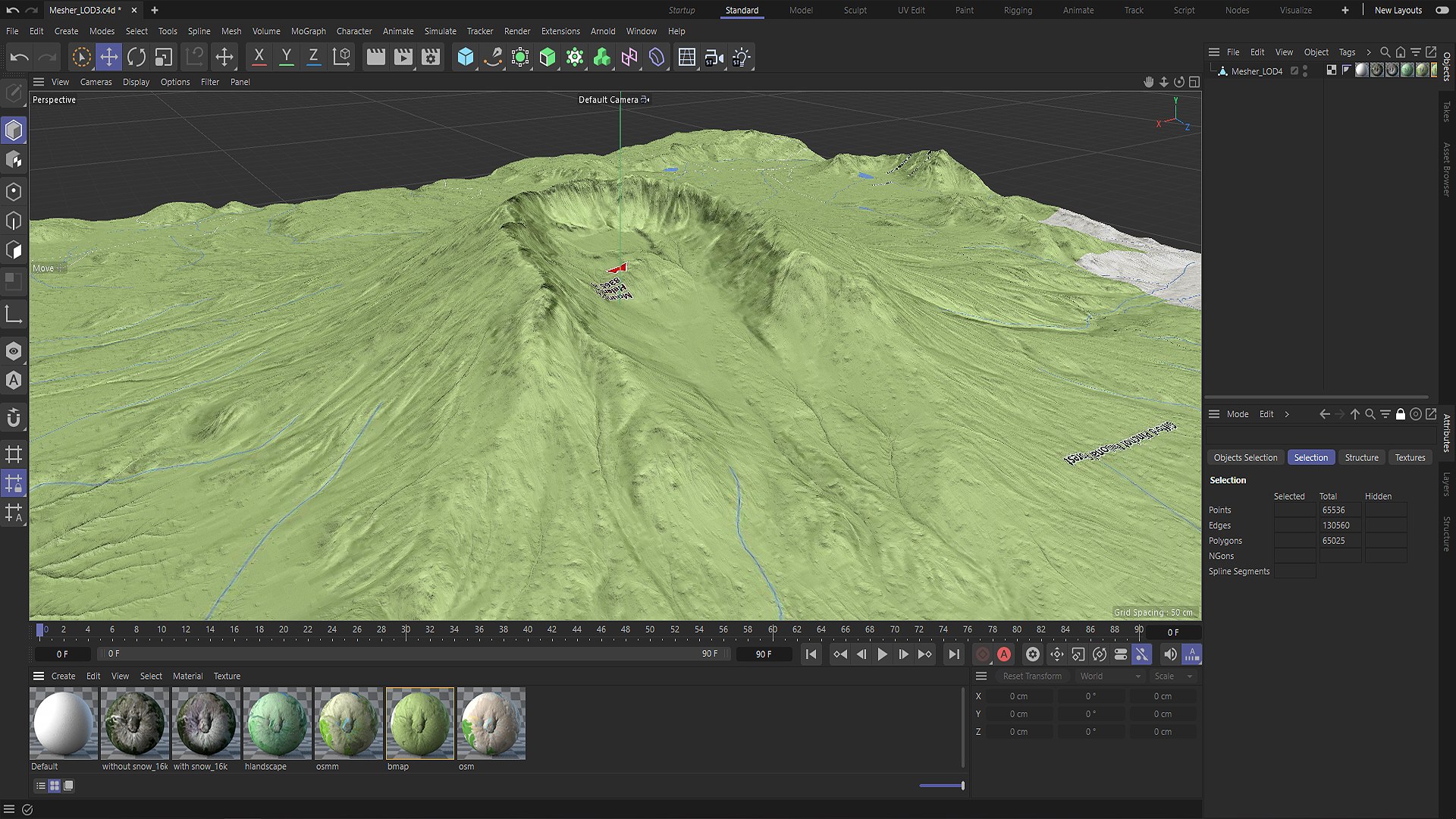Toggle timeline sound speaker icon
Viewport: 1456px width, 819px height.
(x=1170, y=654)
